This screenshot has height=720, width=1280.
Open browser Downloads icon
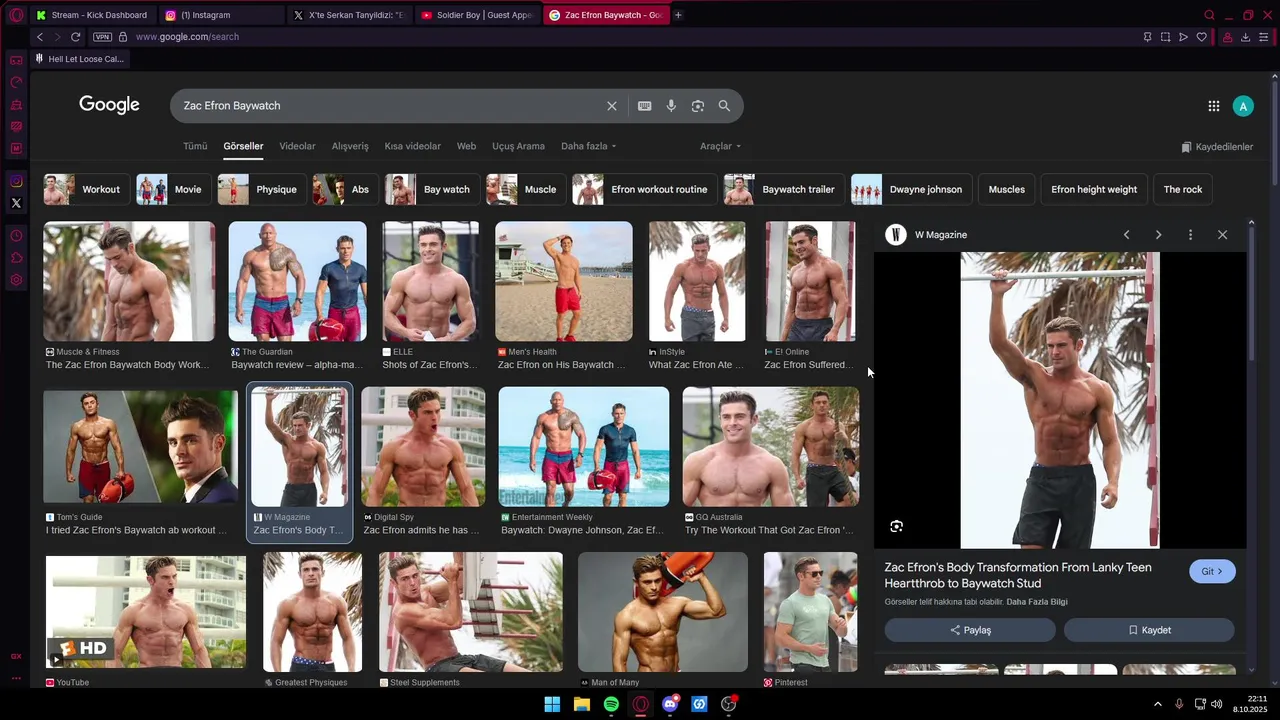point(1245,37)
